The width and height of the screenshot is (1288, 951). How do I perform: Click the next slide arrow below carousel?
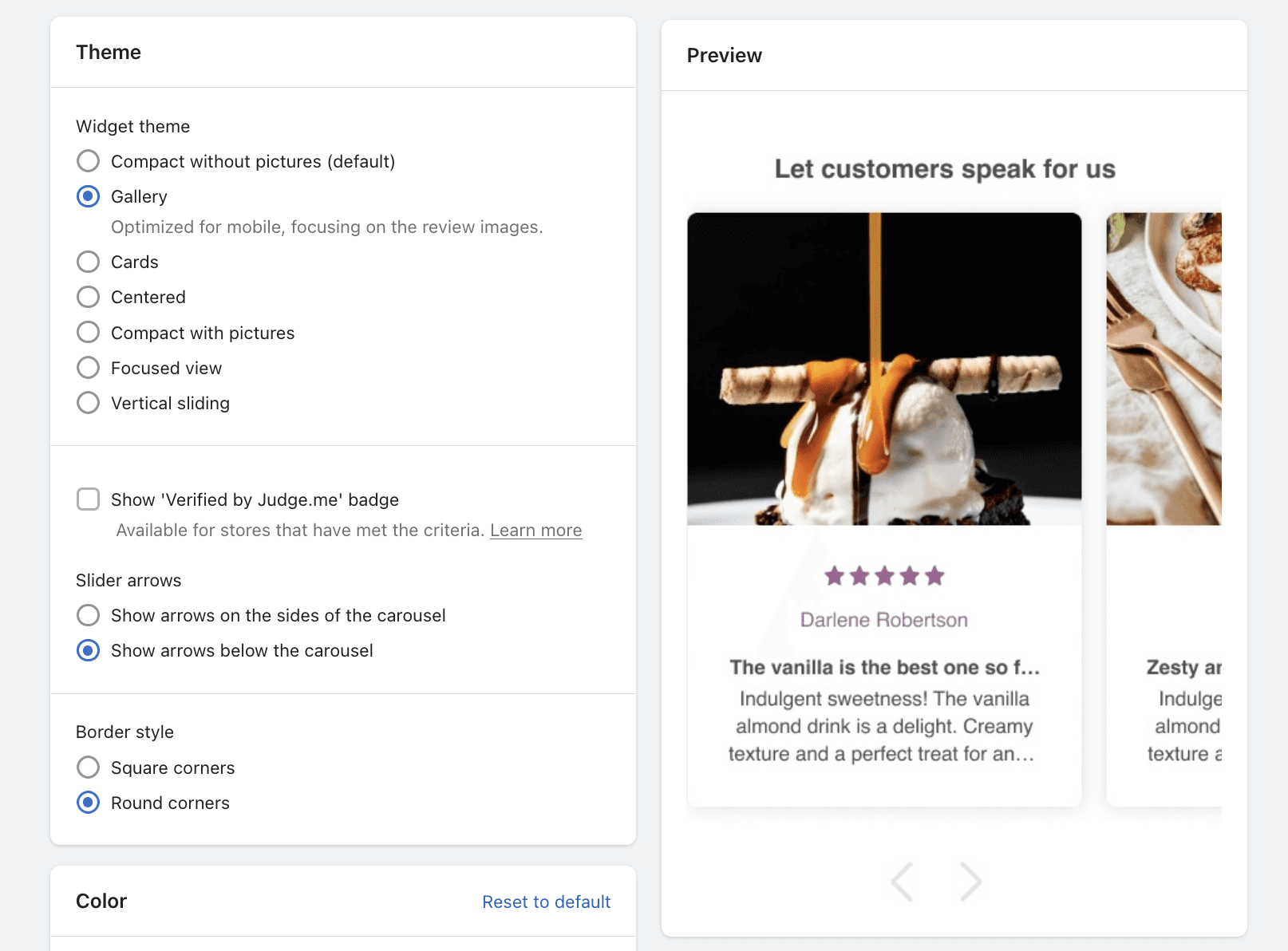coord(970,882)
